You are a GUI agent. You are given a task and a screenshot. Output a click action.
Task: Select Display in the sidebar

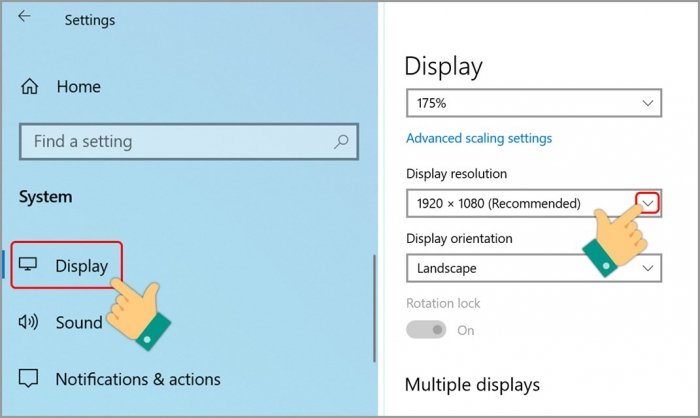(81, 266)
